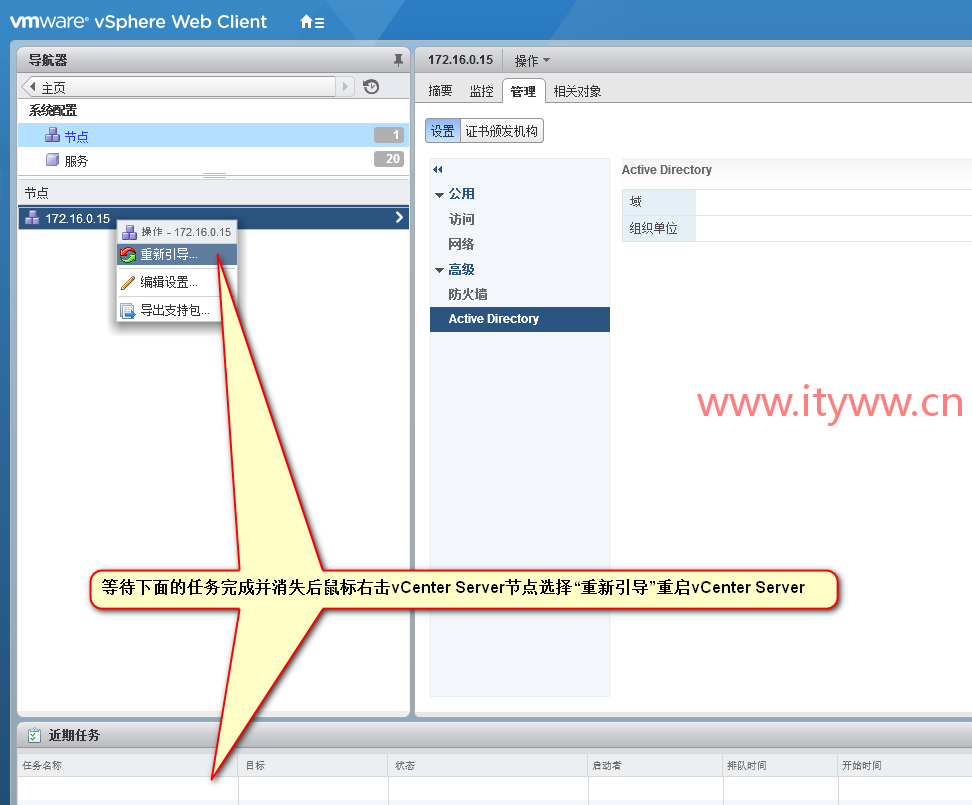Select the 设置 sub-tab button
Screen dimensions: 972x805
pos(443,131)
